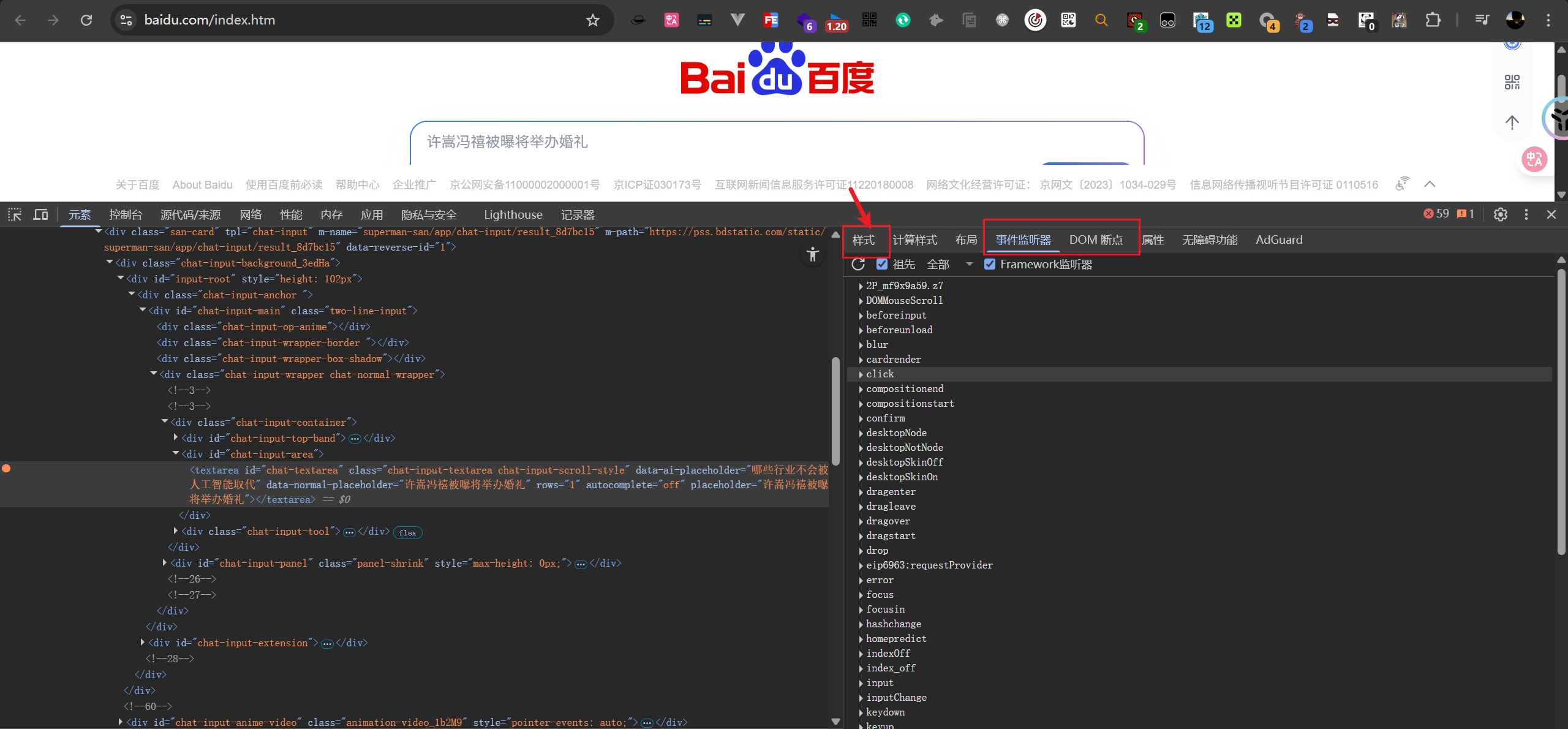The image size is (1568, 729).
Task: Open DevTools three-dot more menu
Action: [x=1526, y=214]
